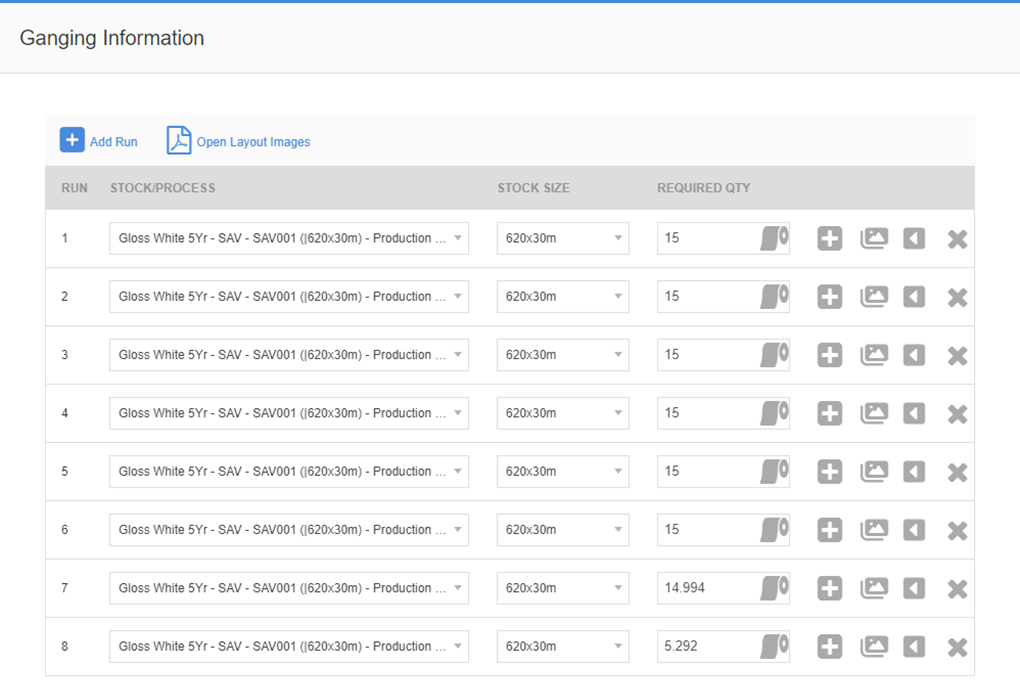1020x691 pixels.
Task: Open layout image icon for run 1
Action: [x=874, y=239]
